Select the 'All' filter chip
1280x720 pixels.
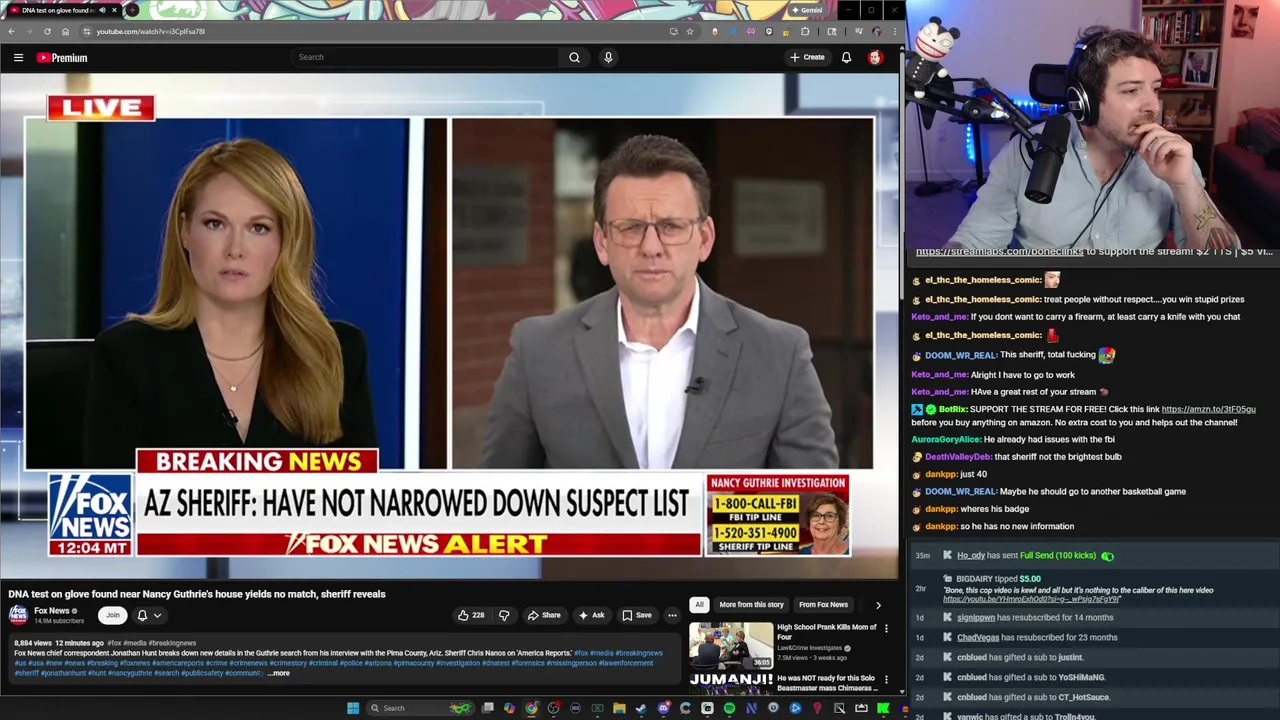(x=699, y=604)
